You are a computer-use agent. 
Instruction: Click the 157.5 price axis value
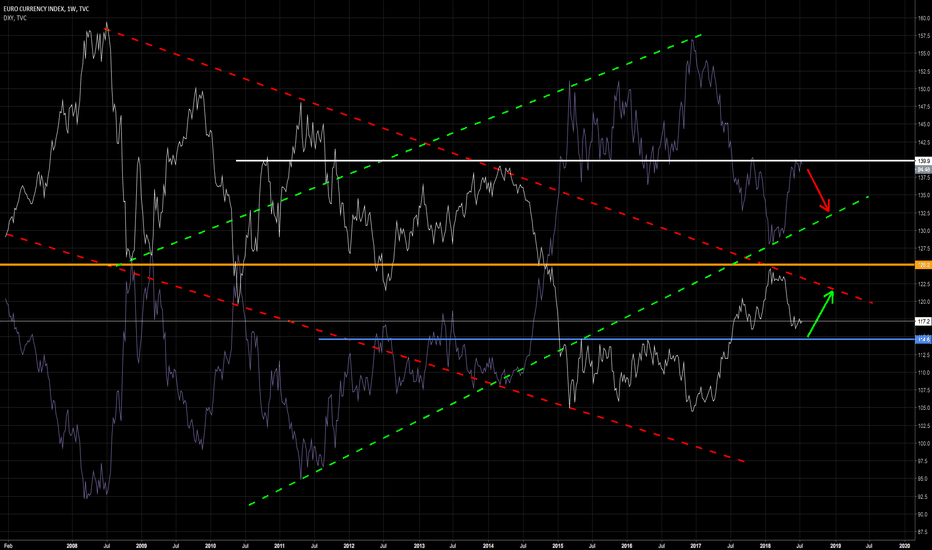924,36
